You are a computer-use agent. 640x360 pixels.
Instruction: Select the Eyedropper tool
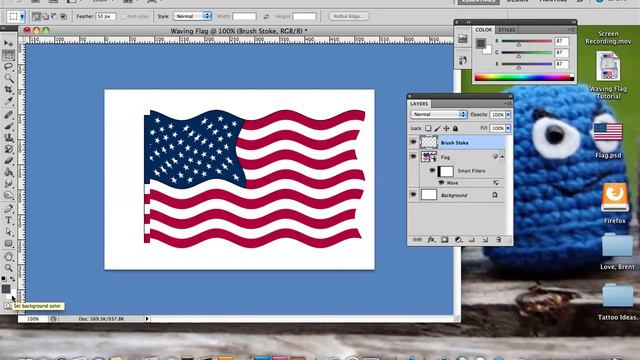(x=8, y=101)
